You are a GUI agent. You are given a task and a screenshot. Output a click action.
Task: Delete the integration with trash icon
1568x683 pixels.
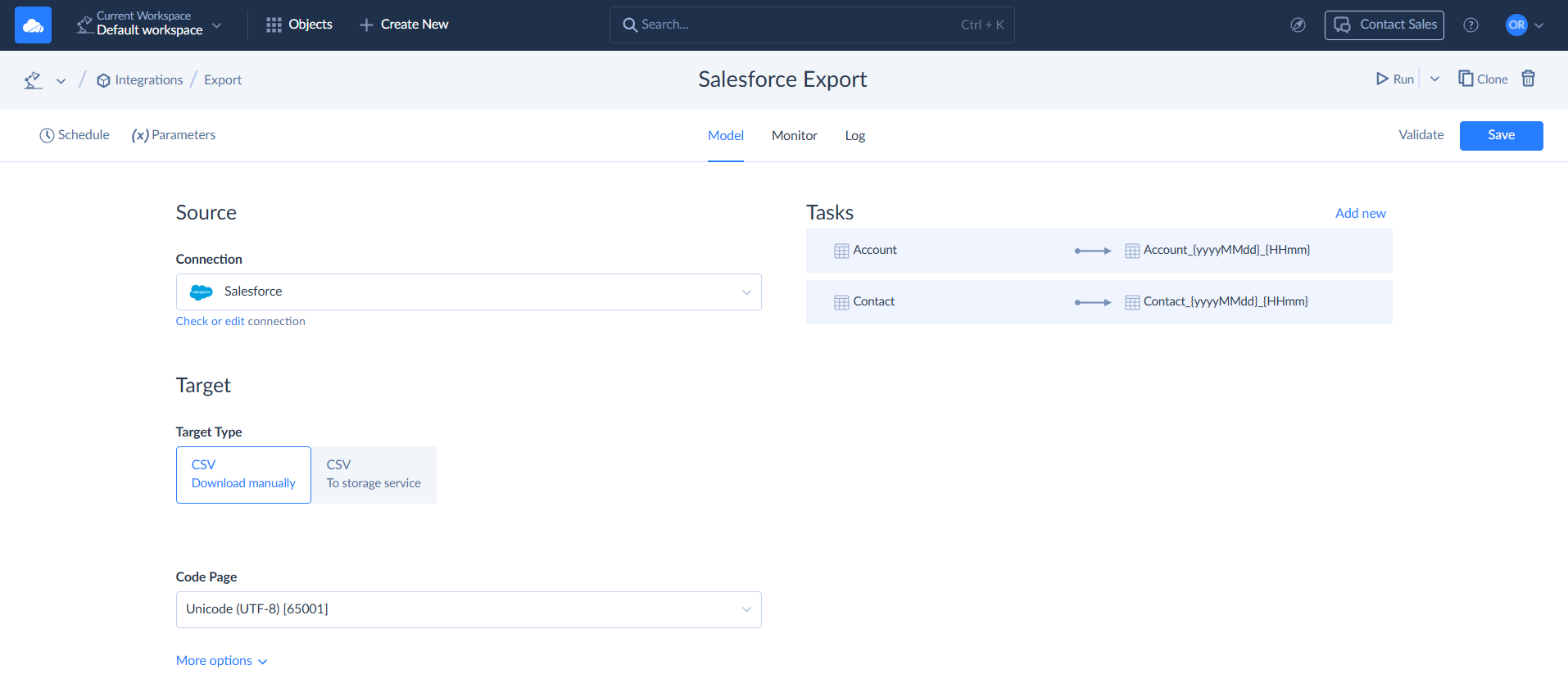[x=1528, y=79]
